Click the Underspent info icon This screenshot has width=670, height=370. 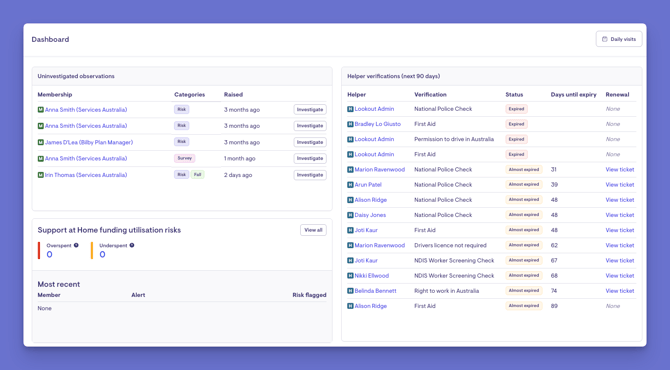pos(132,245)
